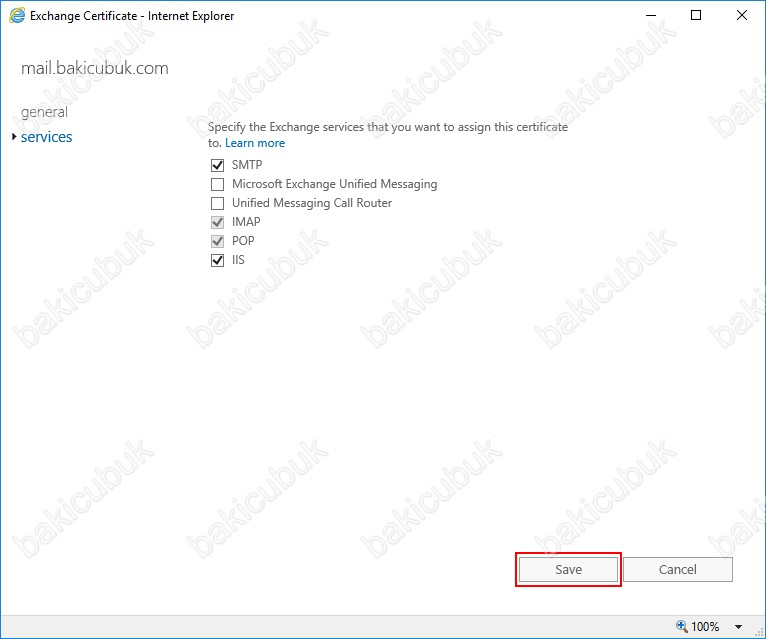Uncheck the IIS service checkbox
The width and height of the screenshot is (766, 639).
(x=217, y=260)
